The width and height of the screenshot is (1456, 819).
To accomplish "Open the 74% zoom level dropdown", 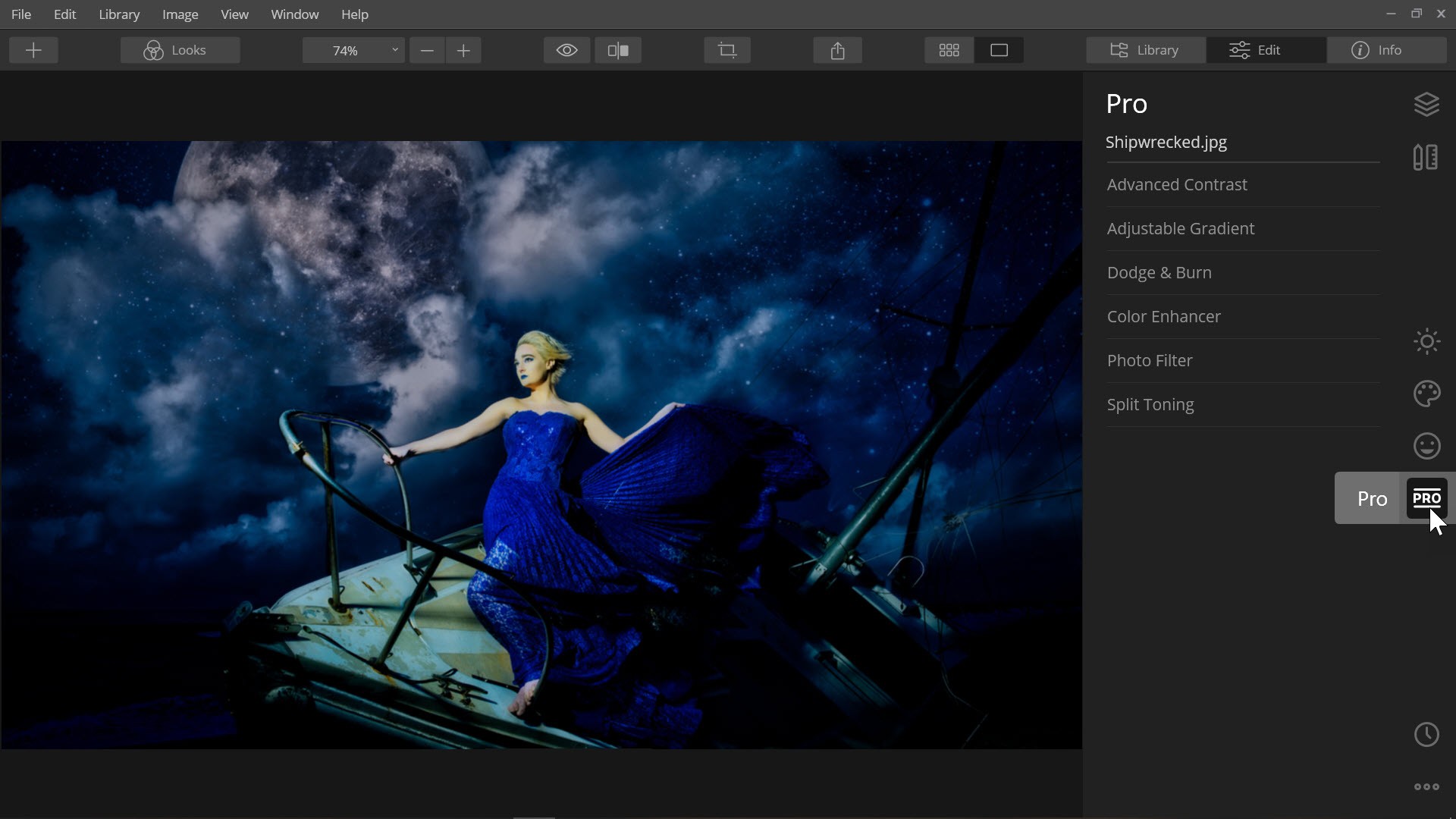I will click(353, 50).
